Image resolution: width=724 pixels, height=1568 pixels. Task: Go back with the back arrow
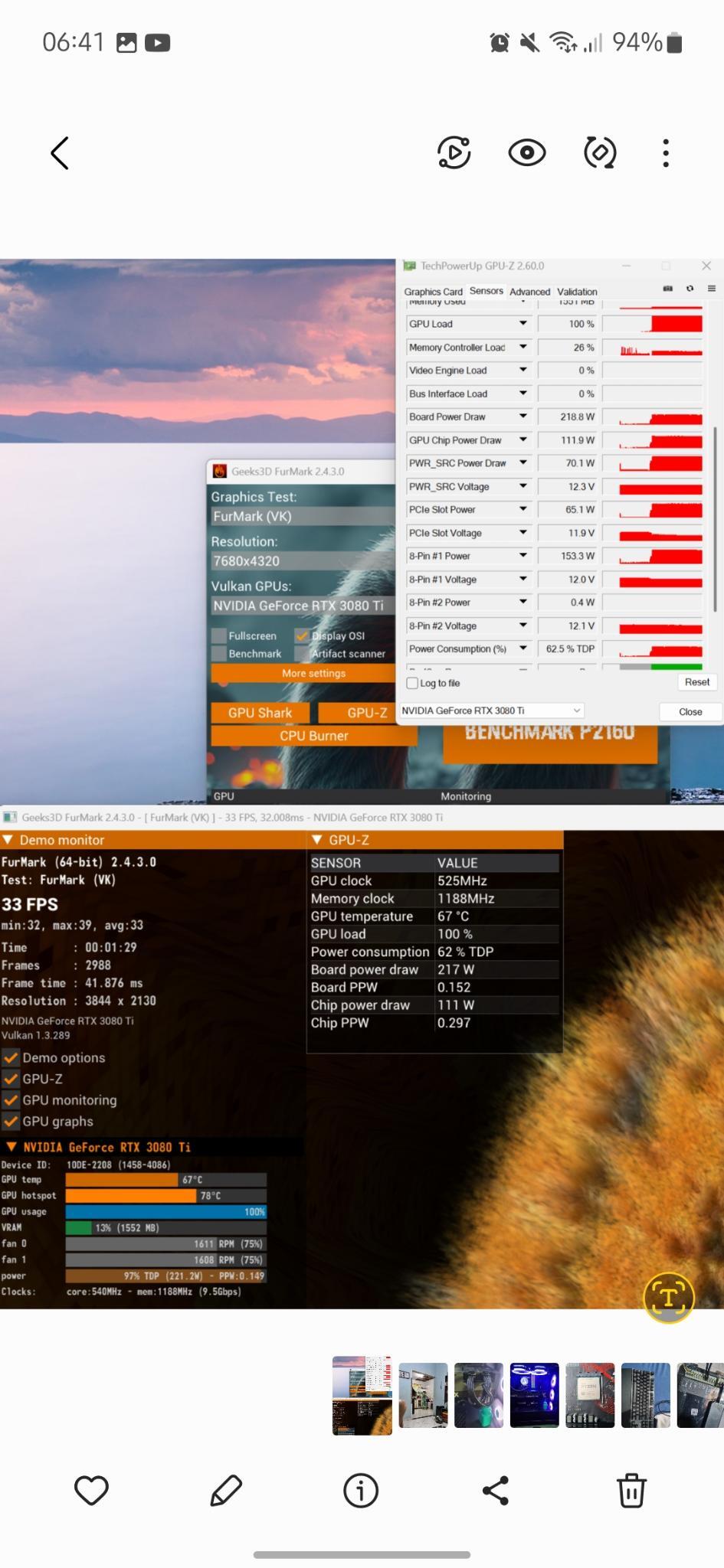coord(60,153)
